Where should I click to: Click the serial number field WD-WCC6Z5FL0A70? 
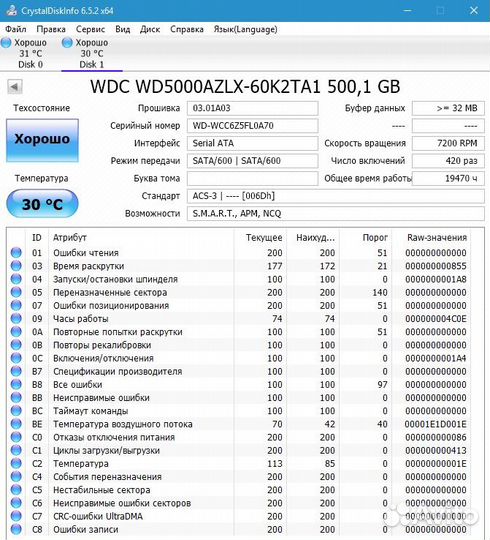point(252,126)
